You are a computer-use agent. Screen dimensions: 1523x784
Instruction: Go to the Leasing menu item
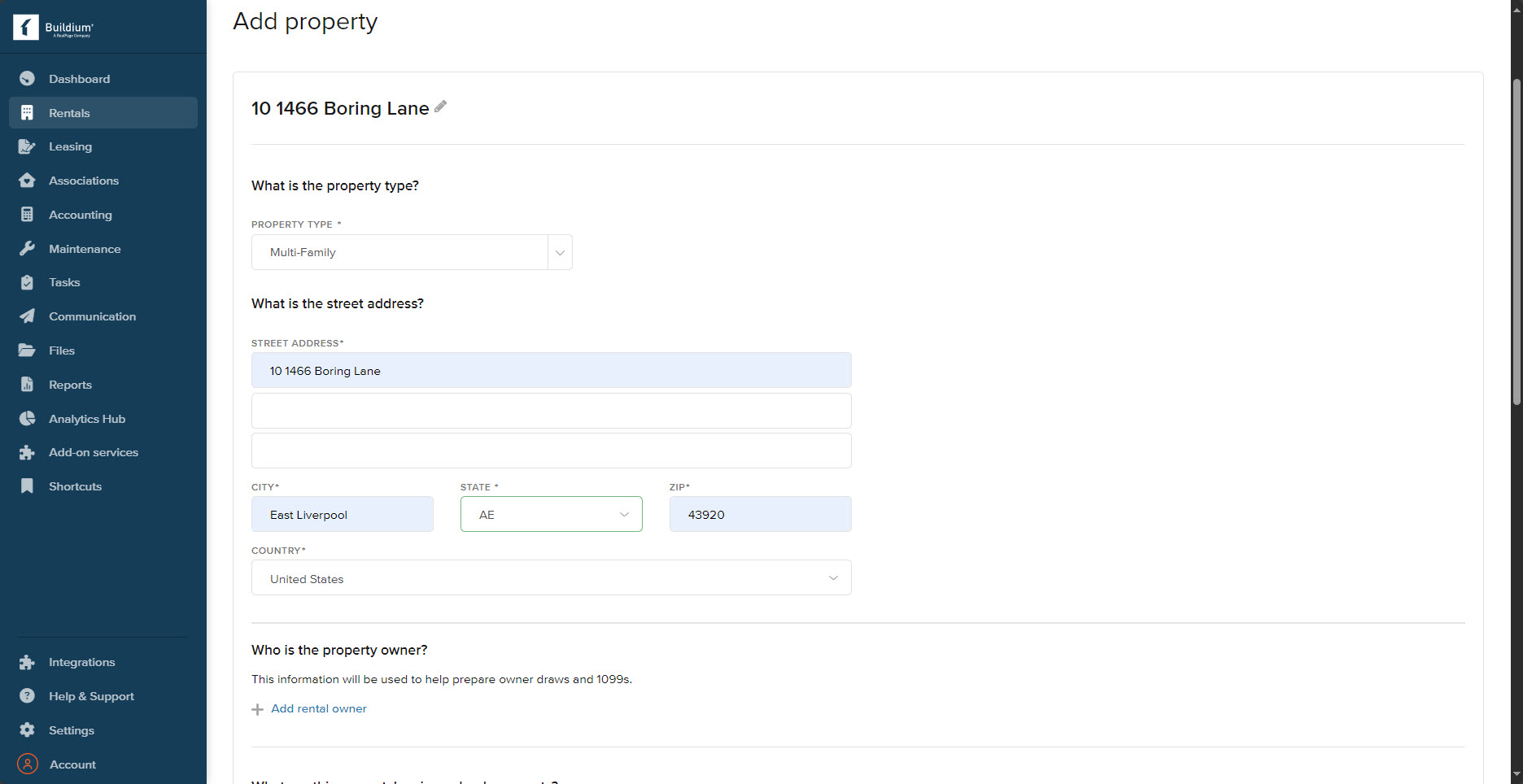pos(70,146)
